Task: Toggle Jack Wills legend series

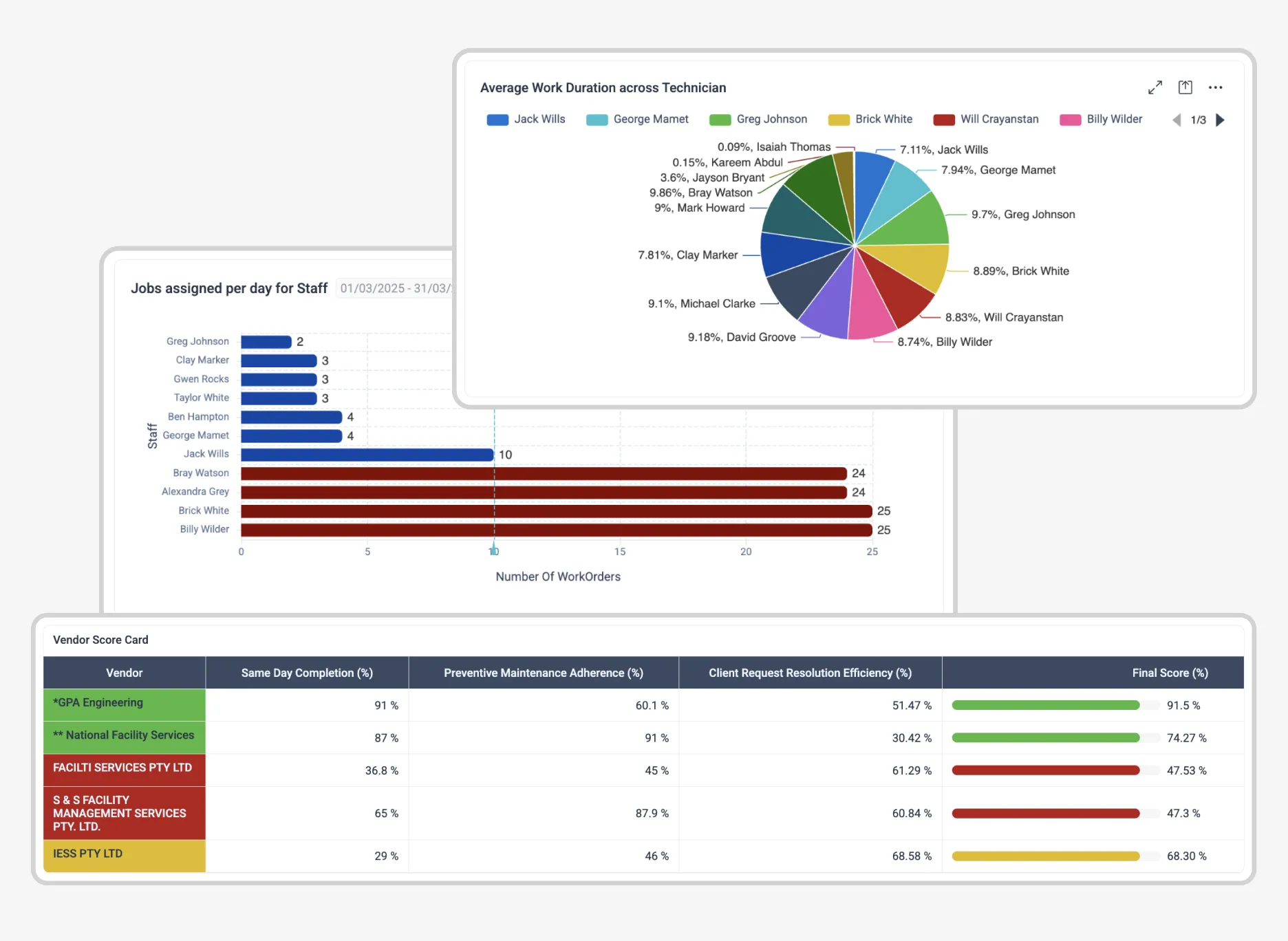Action: pos(526,119)
